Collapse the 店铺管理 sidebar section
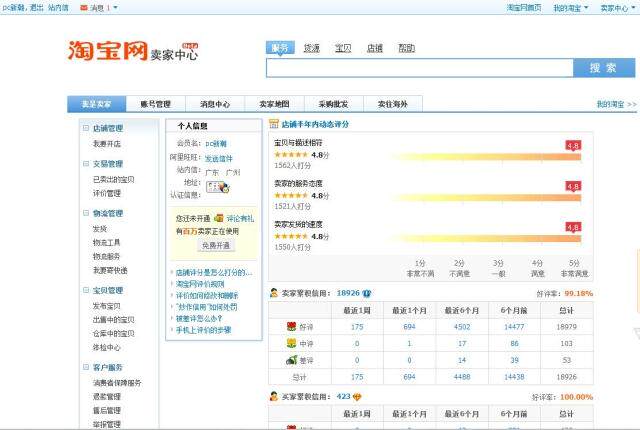The width and height of the screenshot is (640, 430). (86, 128)
